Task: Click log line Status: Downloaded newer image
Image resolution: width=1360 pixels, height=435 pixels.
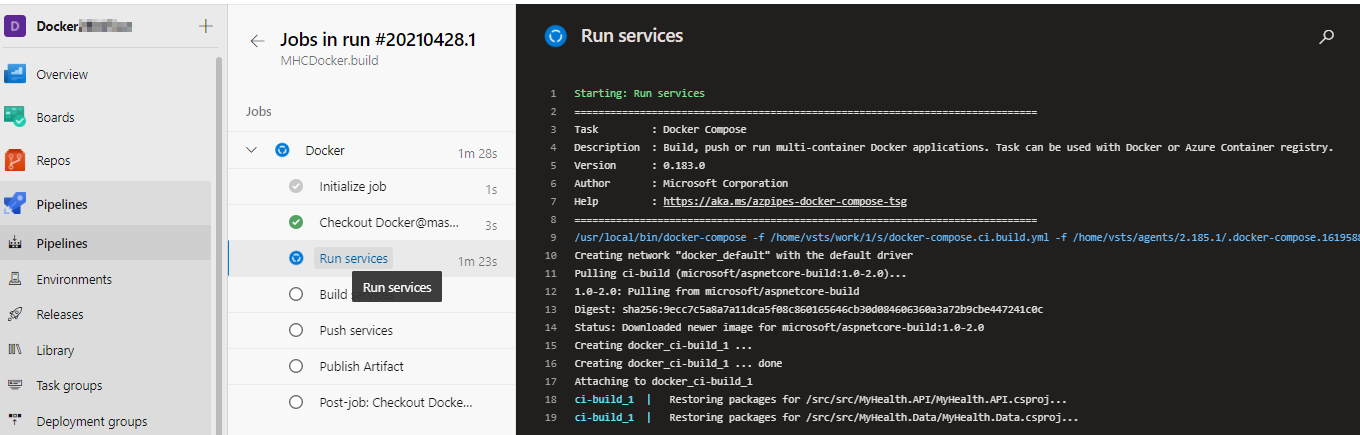Action: coord(779,327)
